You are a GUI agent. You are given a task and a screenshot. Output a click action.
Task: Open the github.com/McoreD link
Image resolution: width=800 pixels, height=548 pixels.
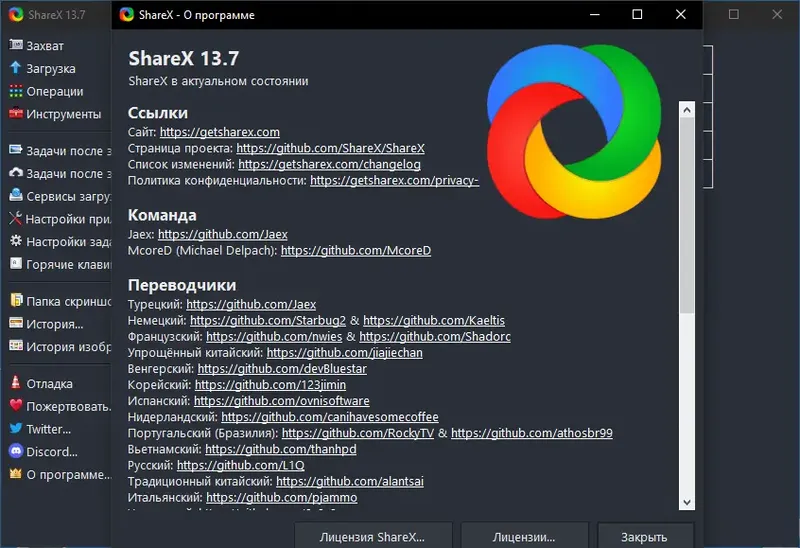(356, 251)
